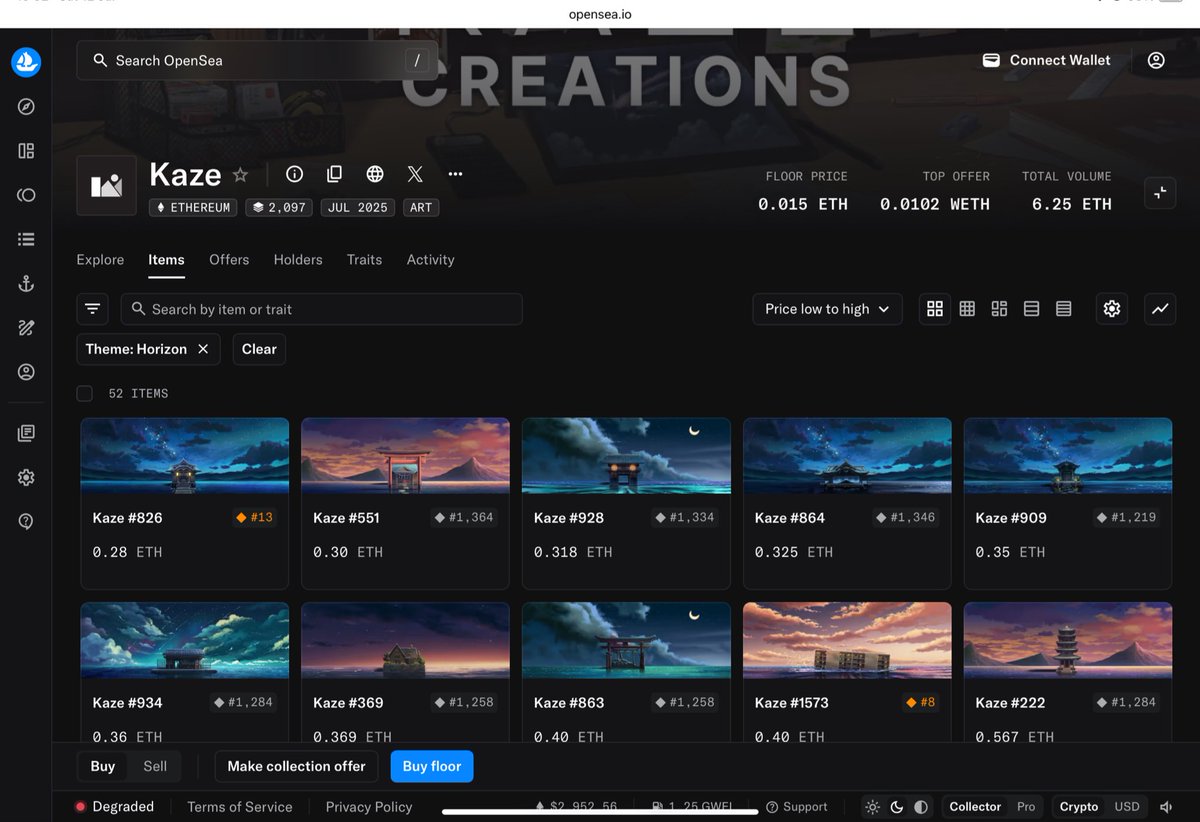This screenshot has width=1200, height=822.
Task: Select the mosaic view icon
Action: 999,309
